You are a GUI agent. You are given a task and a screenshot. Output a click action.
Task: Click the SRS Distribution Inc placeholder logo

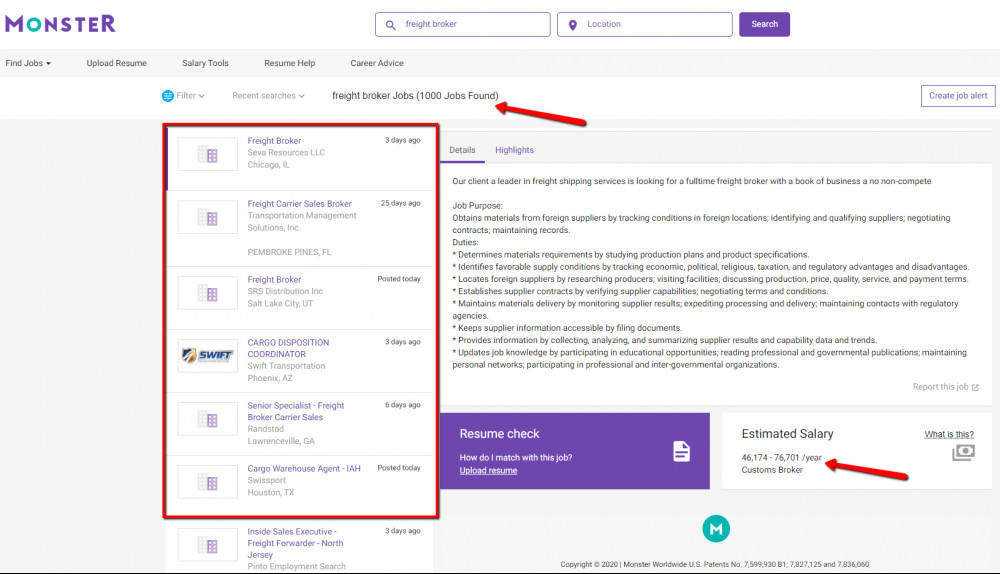pyautogui.click(x=207, y=293)
